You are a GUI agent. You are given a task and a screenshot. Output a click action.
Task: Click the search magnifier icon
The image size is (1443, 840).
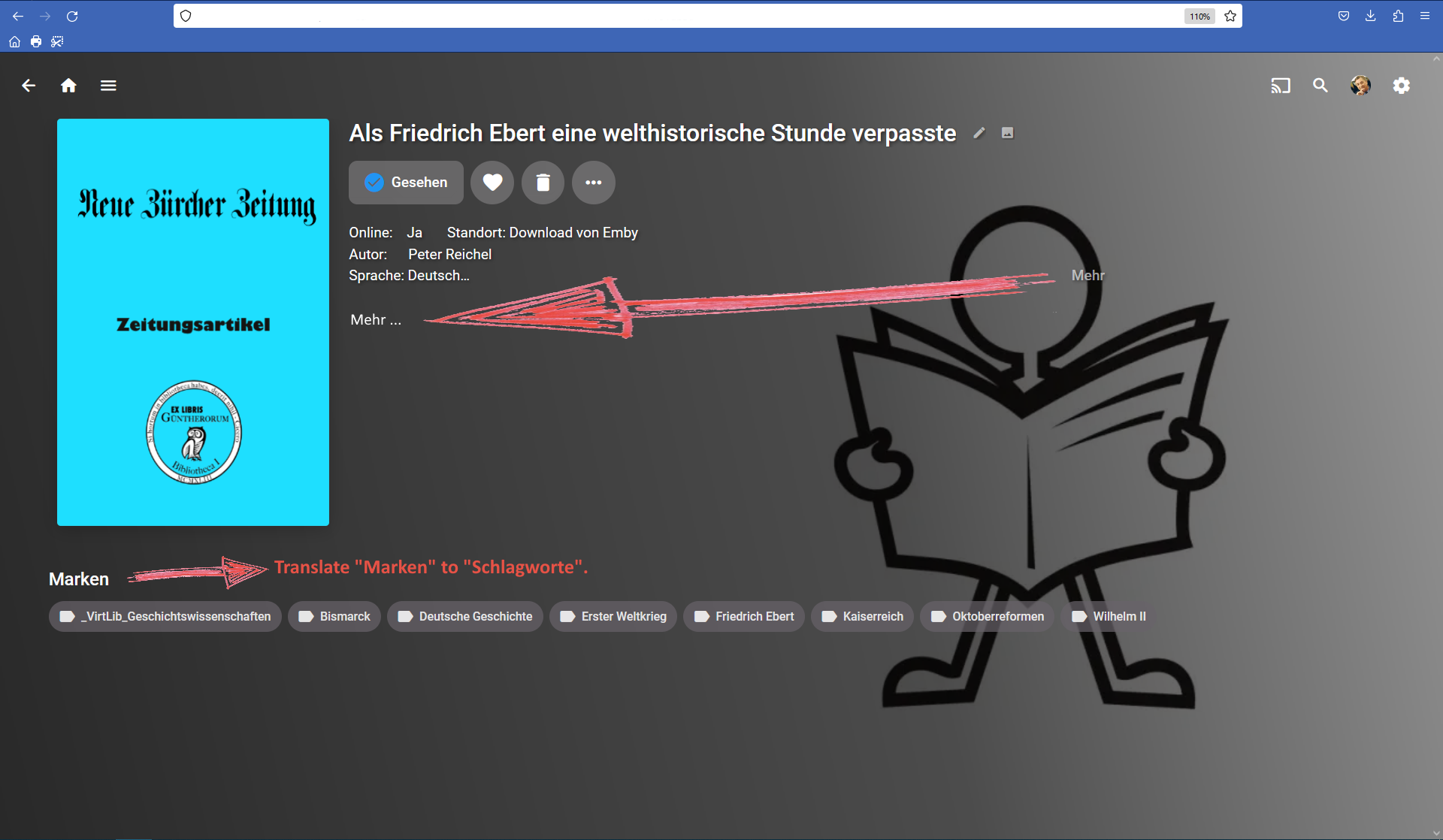[1320, 86]
